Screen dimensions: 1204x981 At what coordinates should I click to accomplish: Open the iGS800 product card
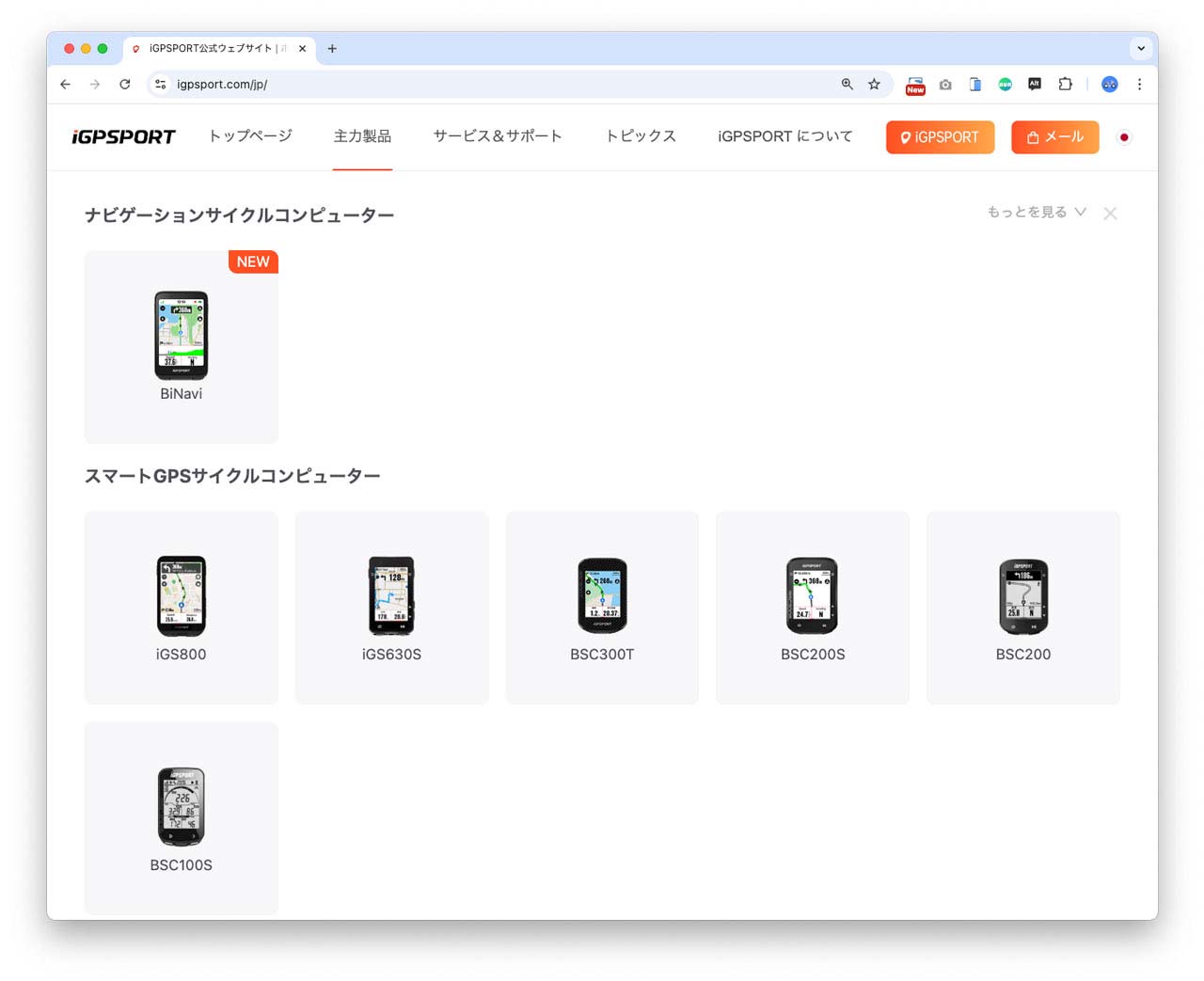click(182, 608)
